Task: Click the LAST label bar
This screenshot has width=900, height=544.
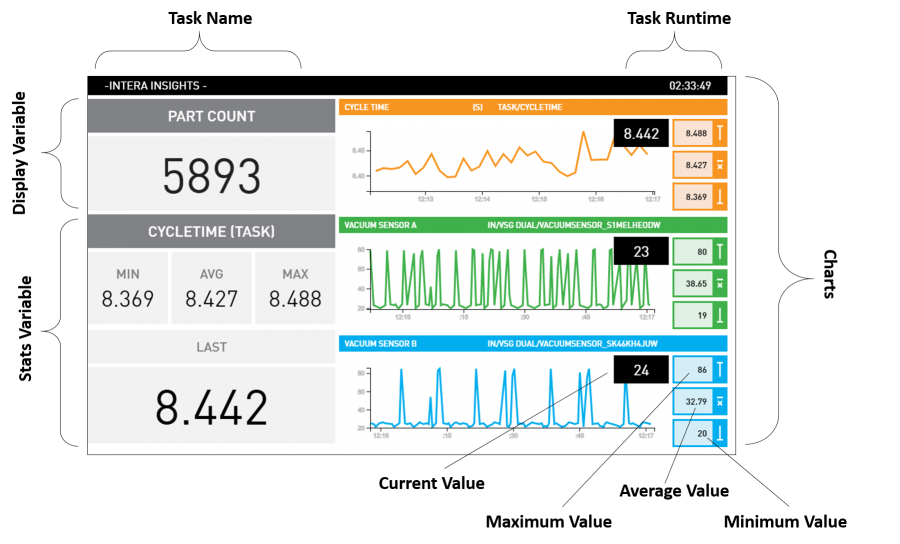Action: 211,347
